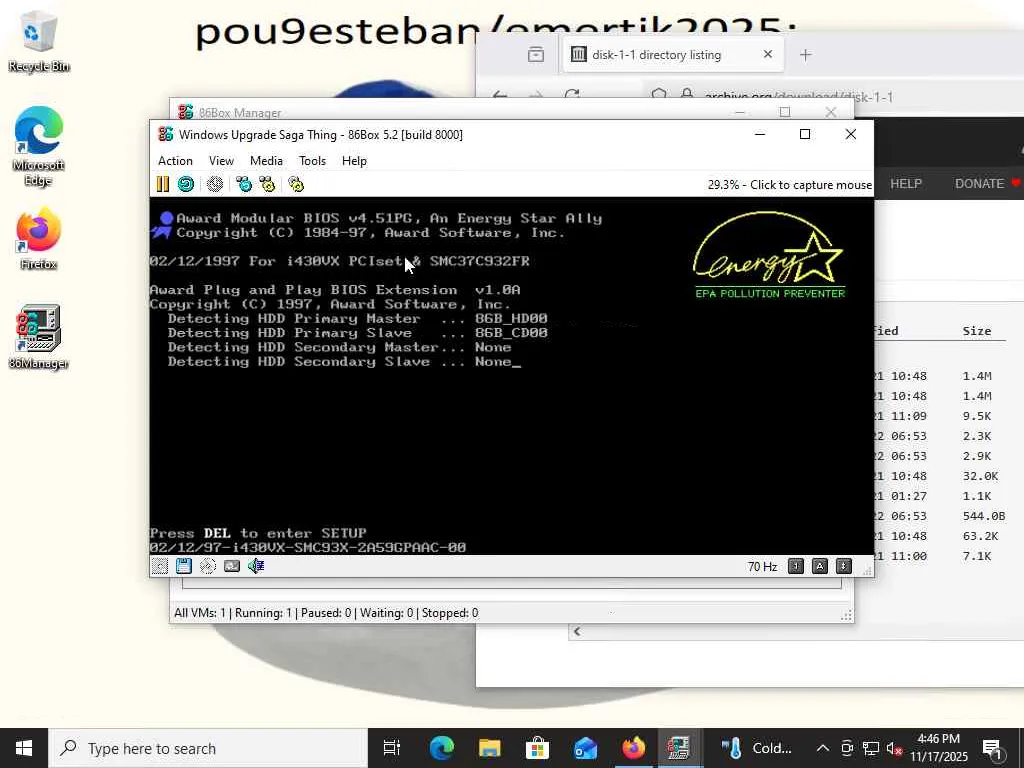Screen dimensions: 1024x768
Task: Click the sound speaker status icon
Action: (x=256, y=566)
